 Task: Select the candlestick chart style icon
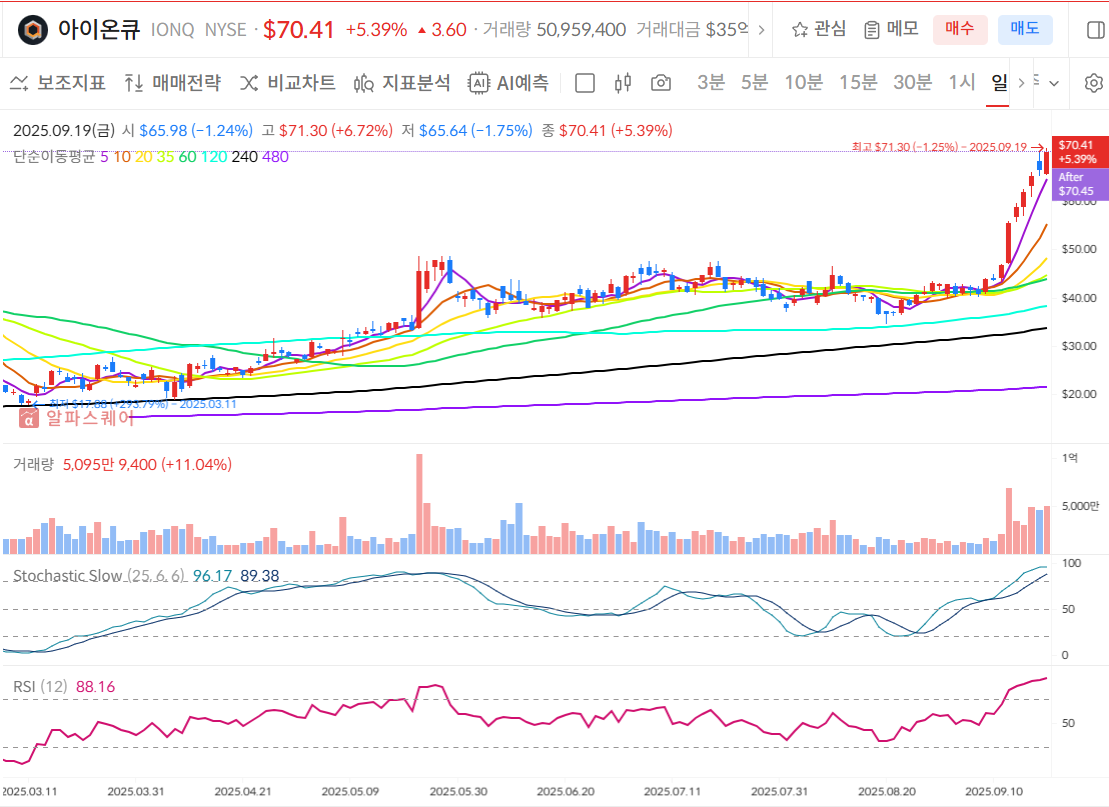tap(622, 83)
